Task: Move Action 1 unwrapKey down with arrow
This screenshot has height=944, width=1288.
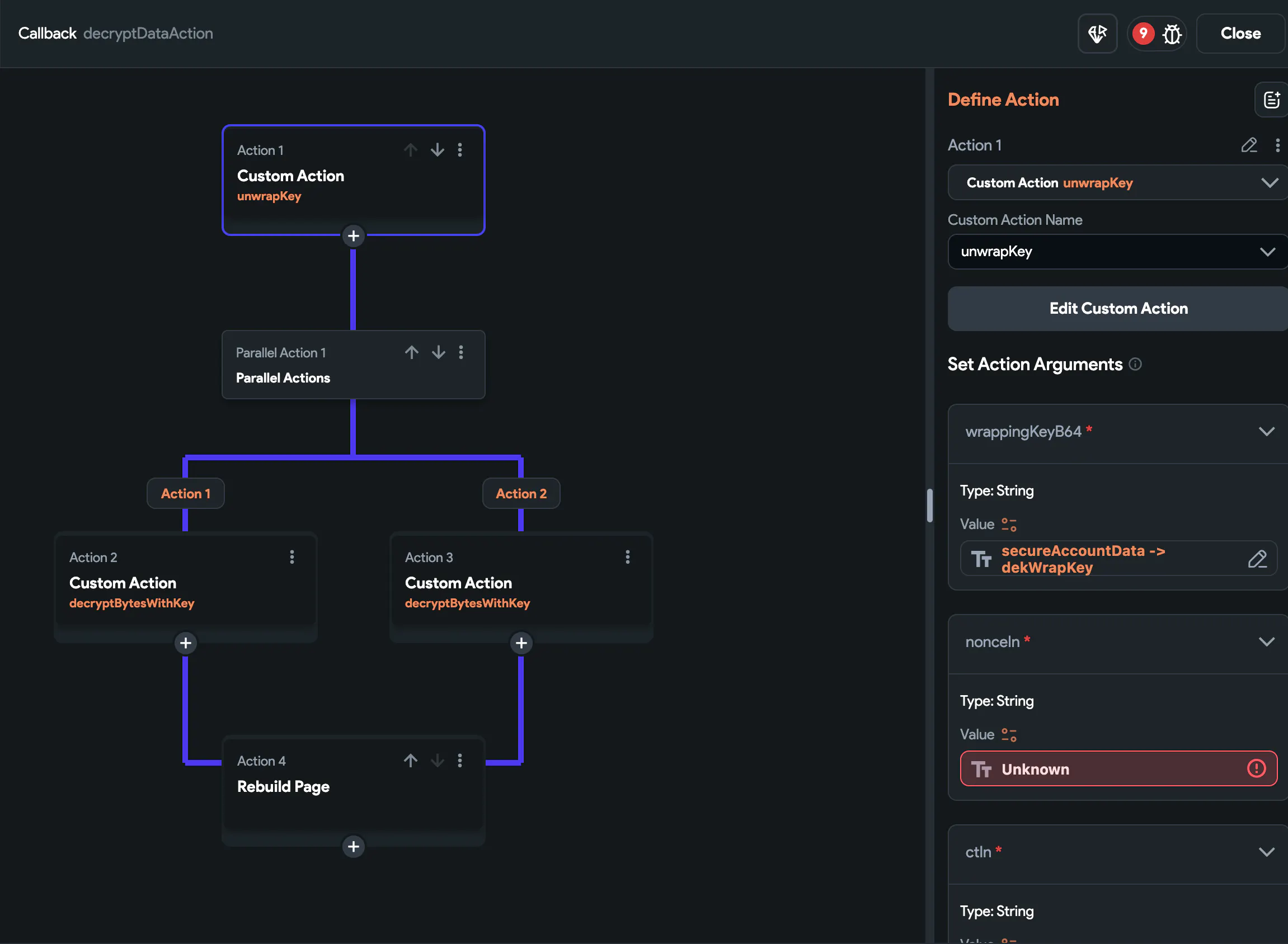Action: click(438, 150)
